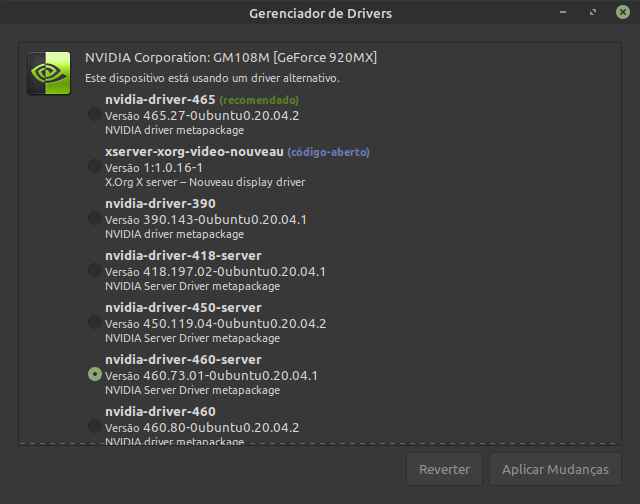Image resolution: width=640 pixels, height=504 pixels.
Task: Choose the nvidia-driver-460 driver at bottom
Action: pyautogui.click(x=95, y=426)
